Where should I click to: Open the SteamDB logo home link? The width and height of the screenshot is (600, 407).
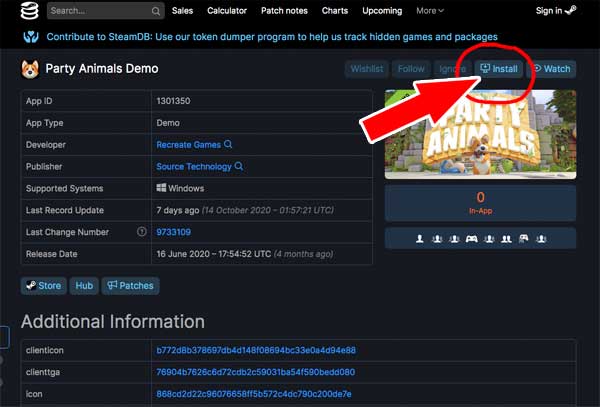click(29, 10)
